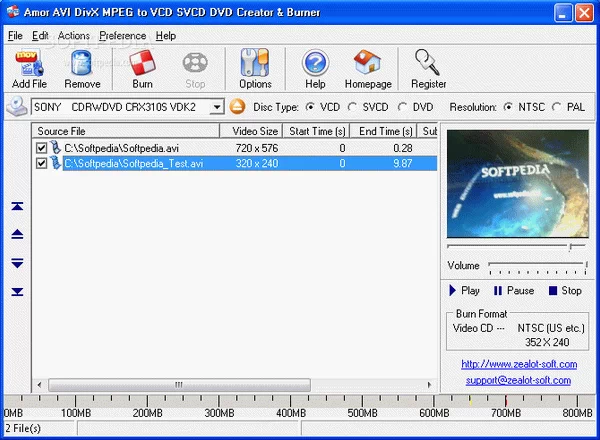Click the scroll right arrow
Viewport: 600px width, 440px height.
429,385
